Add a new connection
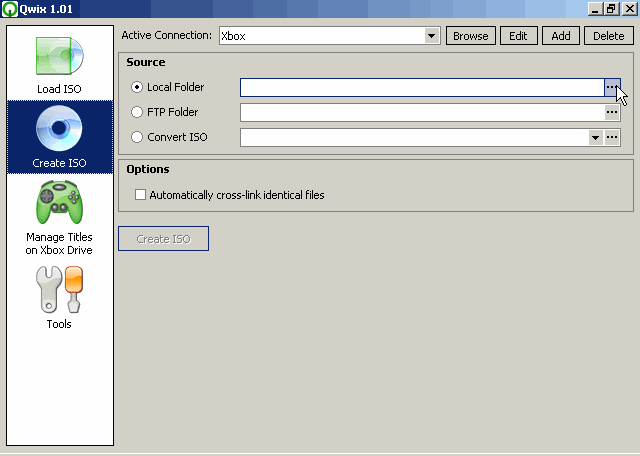The height and width of the screenshot is (456, 640). pyautogui.click(x=561, y=36)
